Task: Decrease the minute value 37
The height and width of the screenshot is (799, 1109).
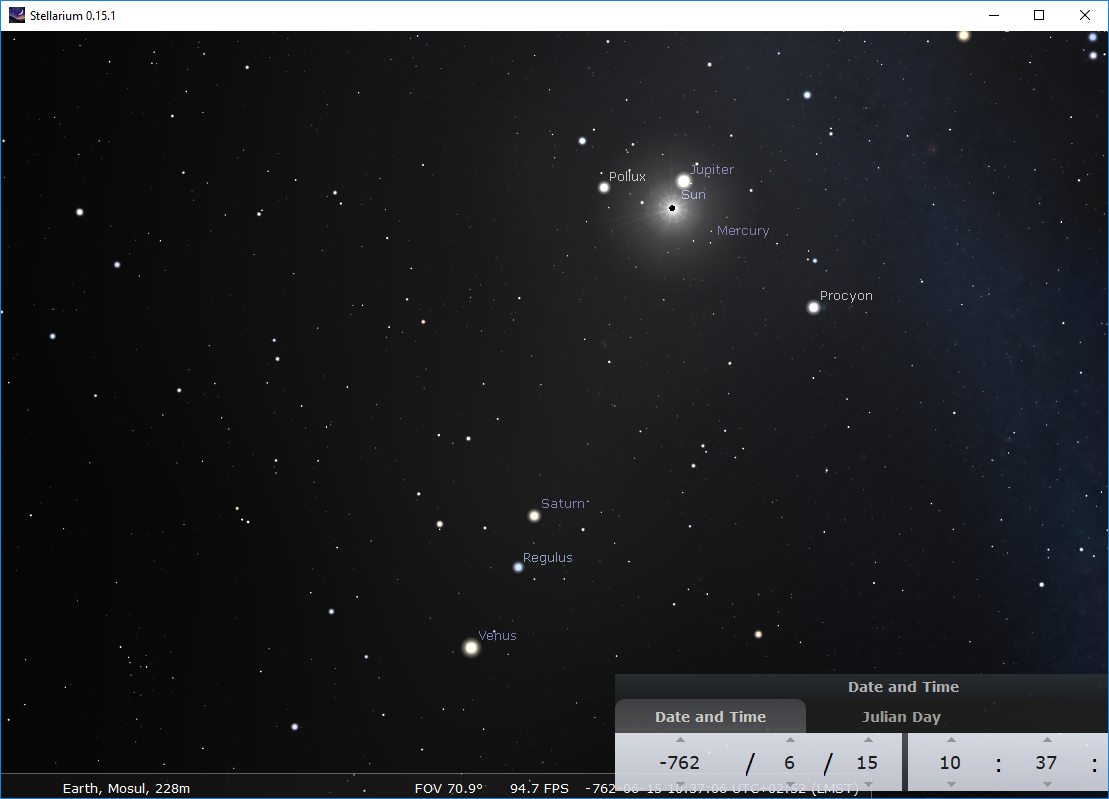Action: coord(1047,784)
